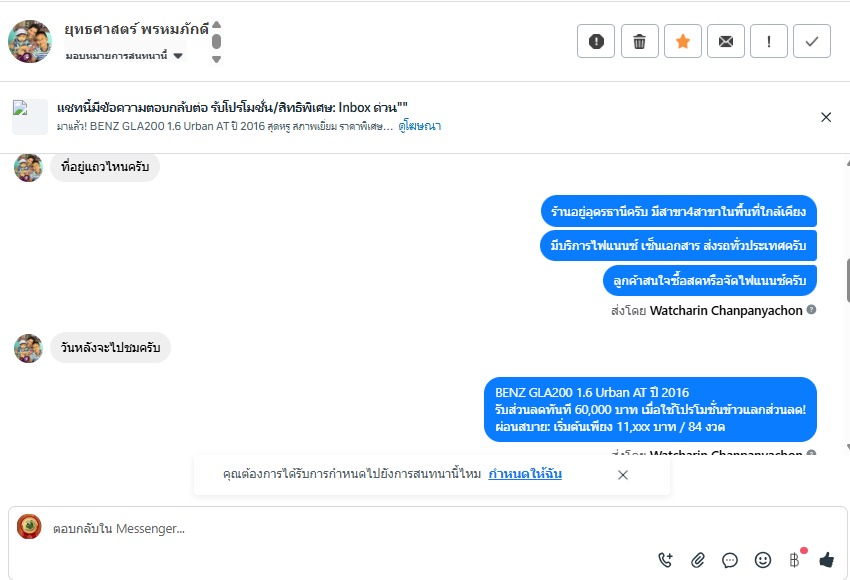Viewport: 850px width, 580px height.
Task: Open the assign conversation dropdown
Action: [x=125, y=55]
